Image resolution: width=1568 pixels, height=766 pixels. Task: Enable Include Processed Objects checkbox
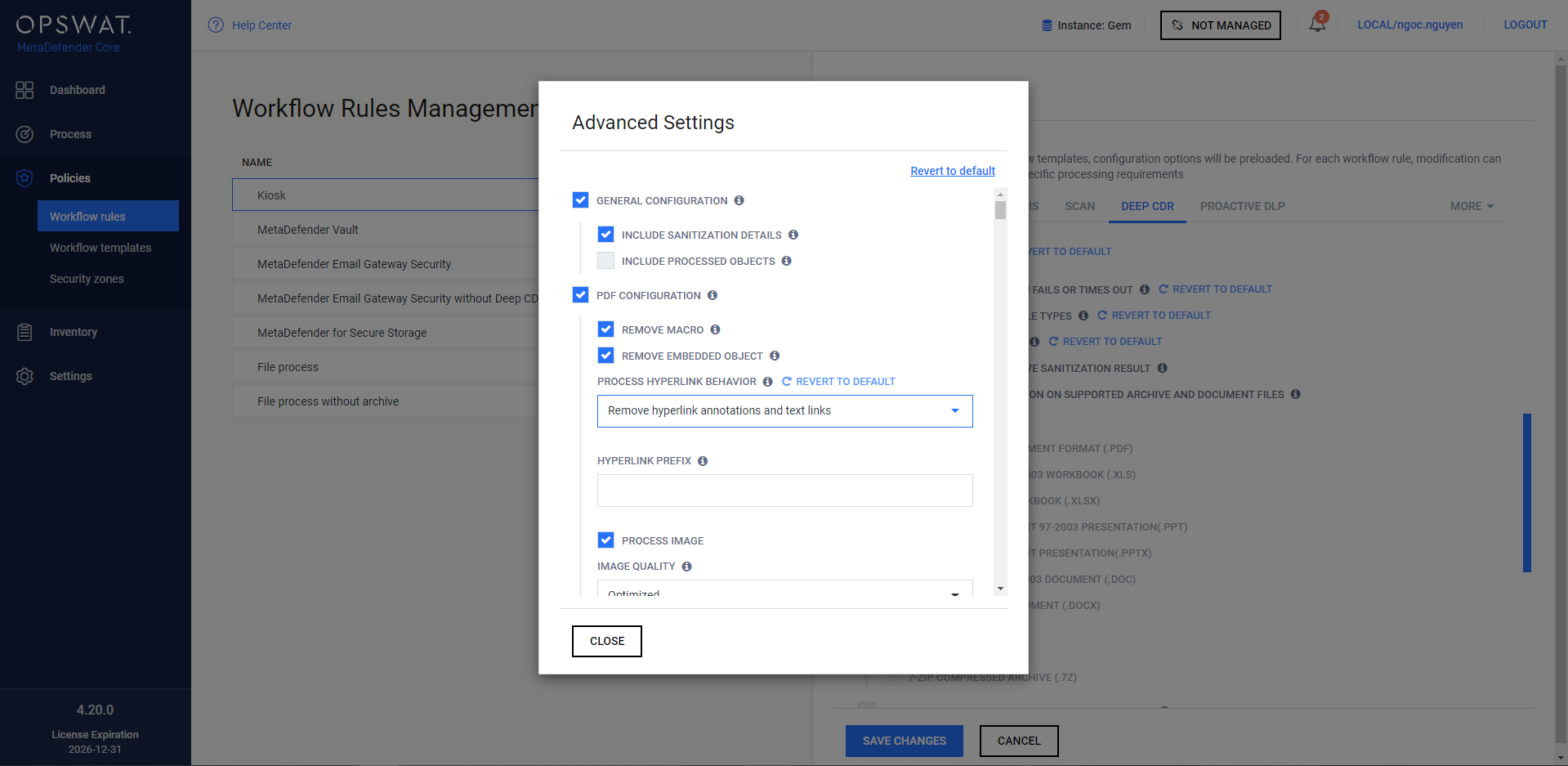[605, 261]
